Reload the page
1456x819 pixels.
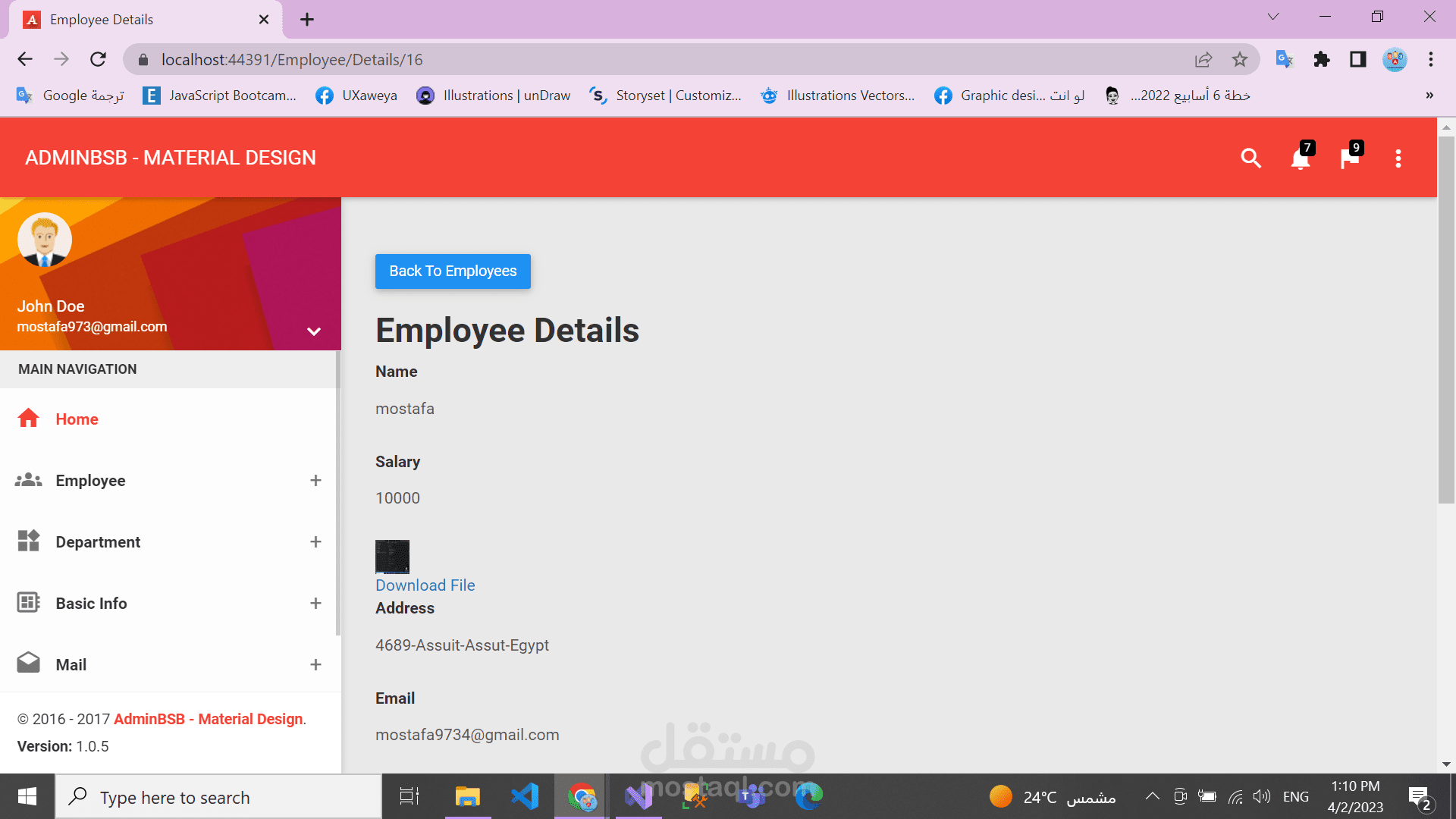pos(98,59)
